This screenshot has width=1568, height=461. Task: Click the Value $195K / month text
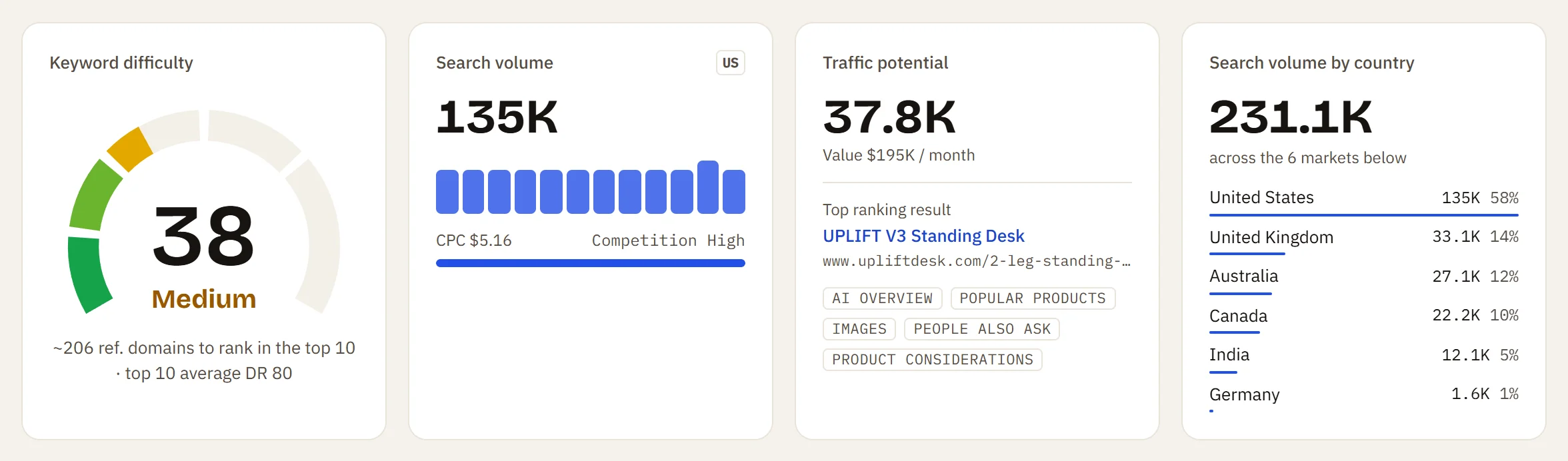[899, 155]
